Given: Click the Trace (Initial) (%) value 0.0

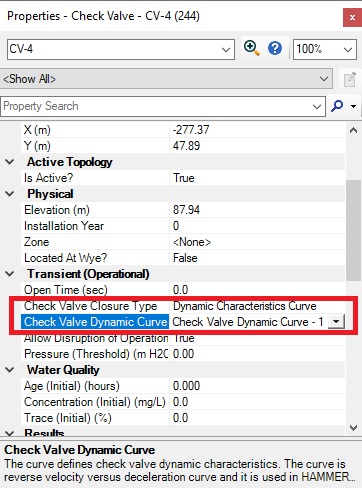Looking at the screenshot, I should [180, 418].
